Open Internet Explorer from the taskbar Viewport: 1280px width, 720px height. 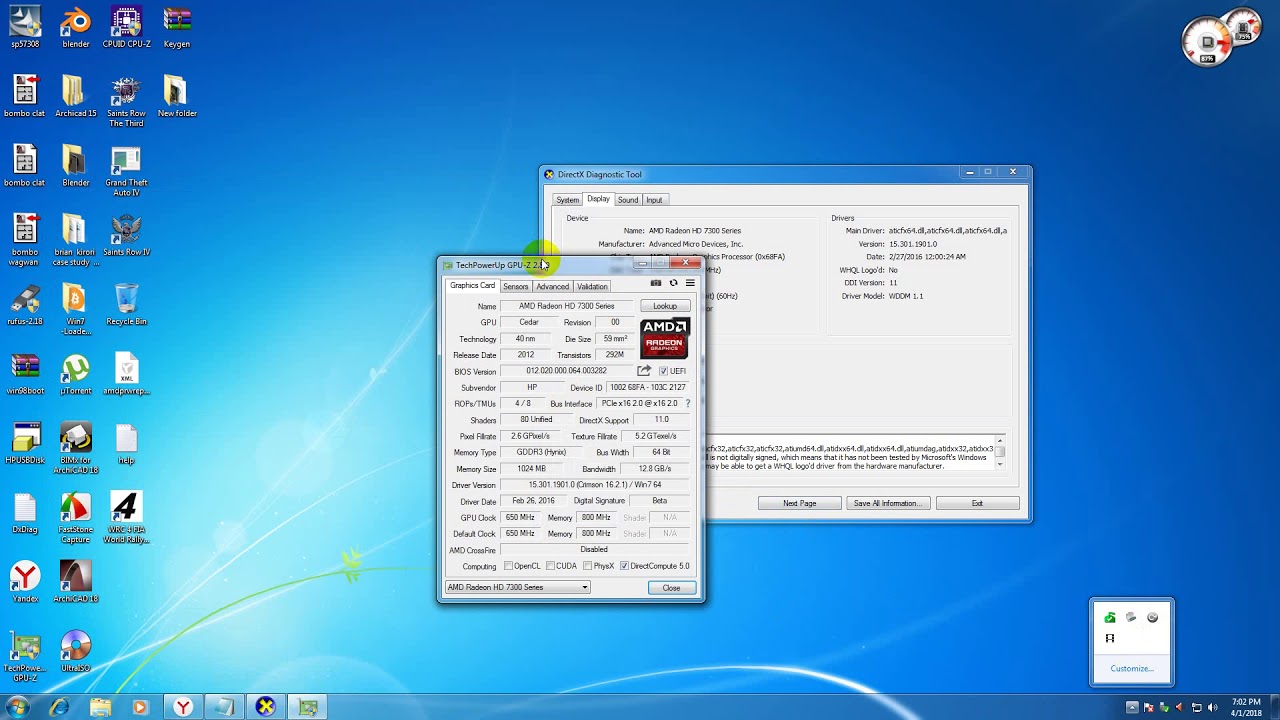tap(59, 708)
